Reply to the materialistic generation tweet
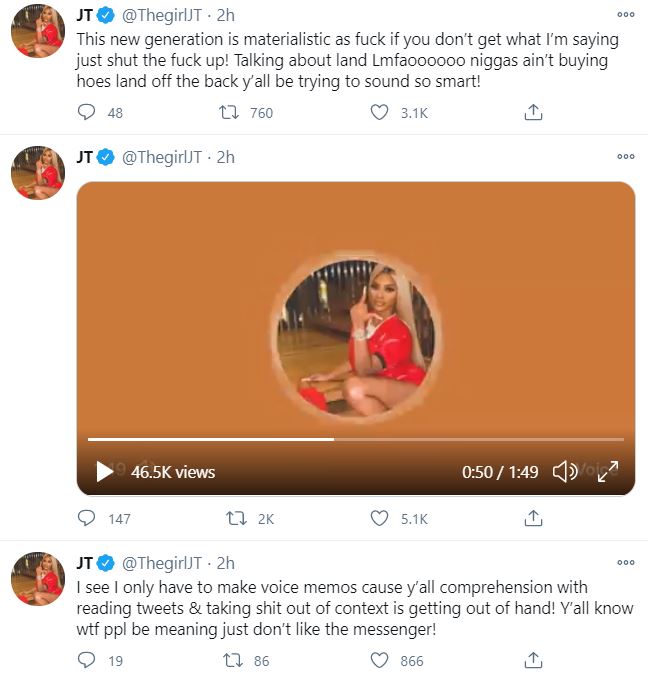This screenshot has width=648, height=682. point(86,112)
